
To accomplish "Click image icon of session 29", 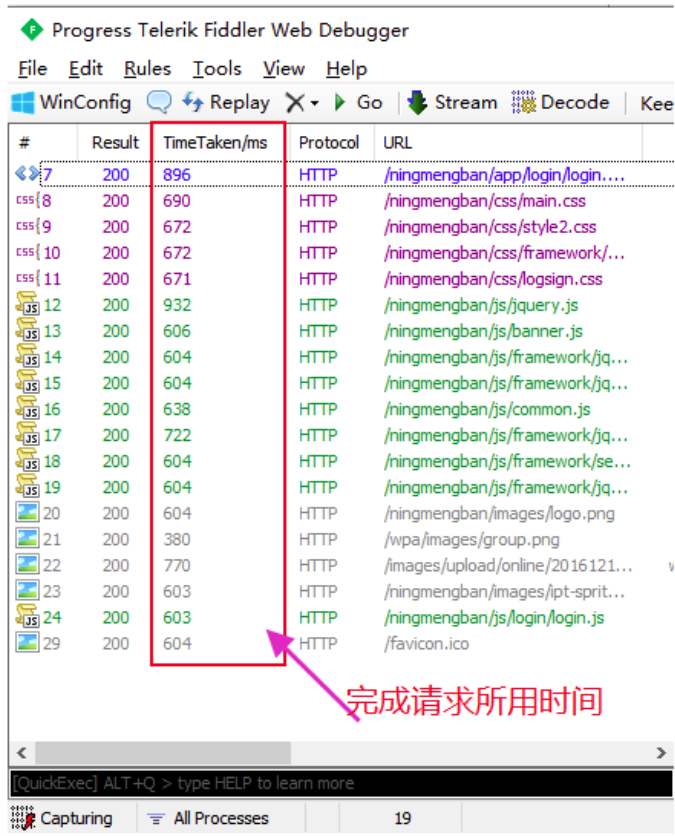I will pos(27,643).
